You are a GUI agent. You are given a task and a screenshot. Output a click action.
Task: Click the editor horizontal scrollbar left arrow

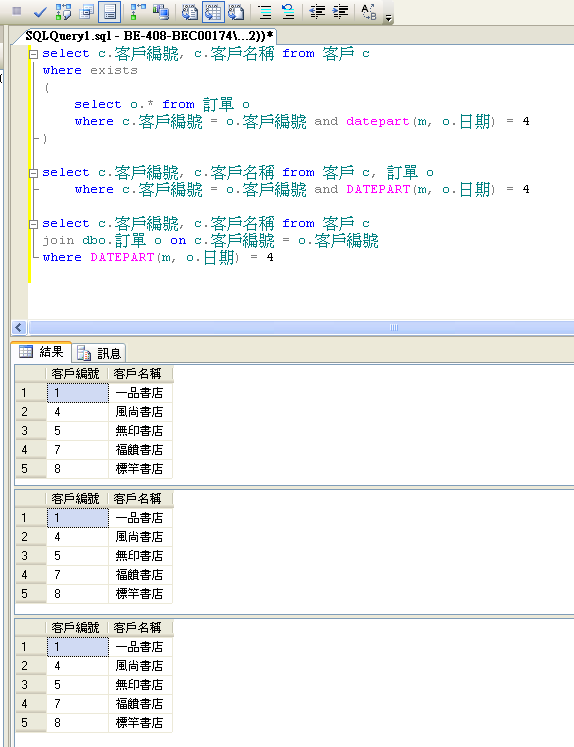pyautogui.click(x=19, y=327)
